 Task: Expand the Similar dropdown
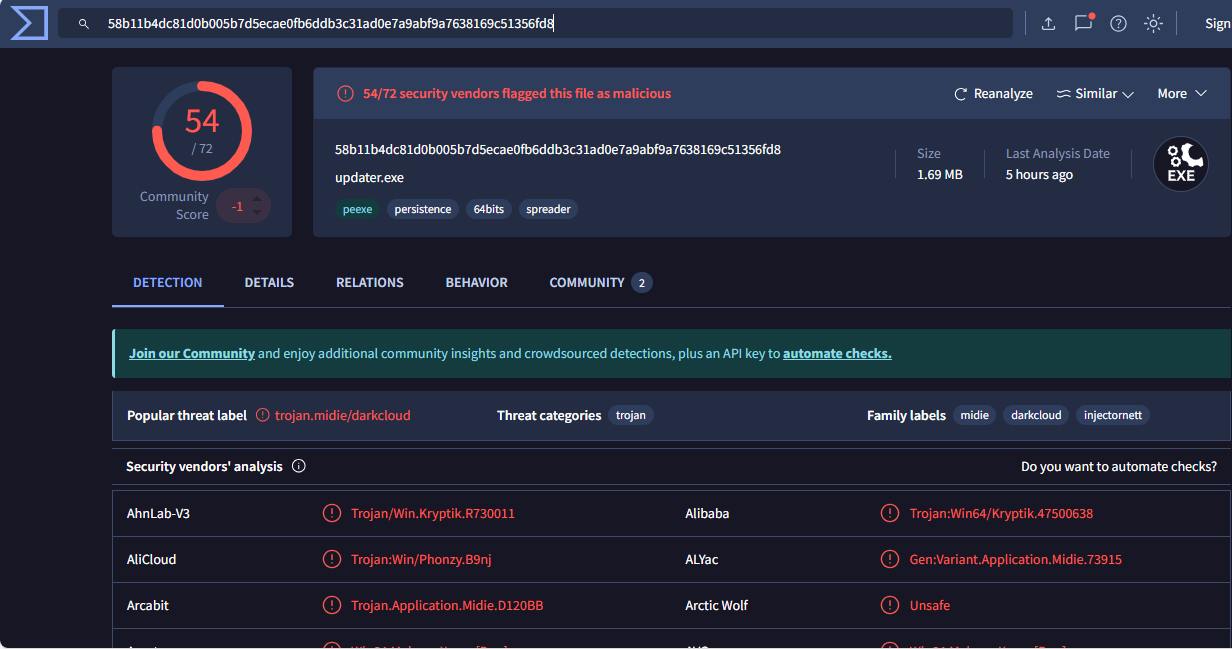(x=1095, y=94)
